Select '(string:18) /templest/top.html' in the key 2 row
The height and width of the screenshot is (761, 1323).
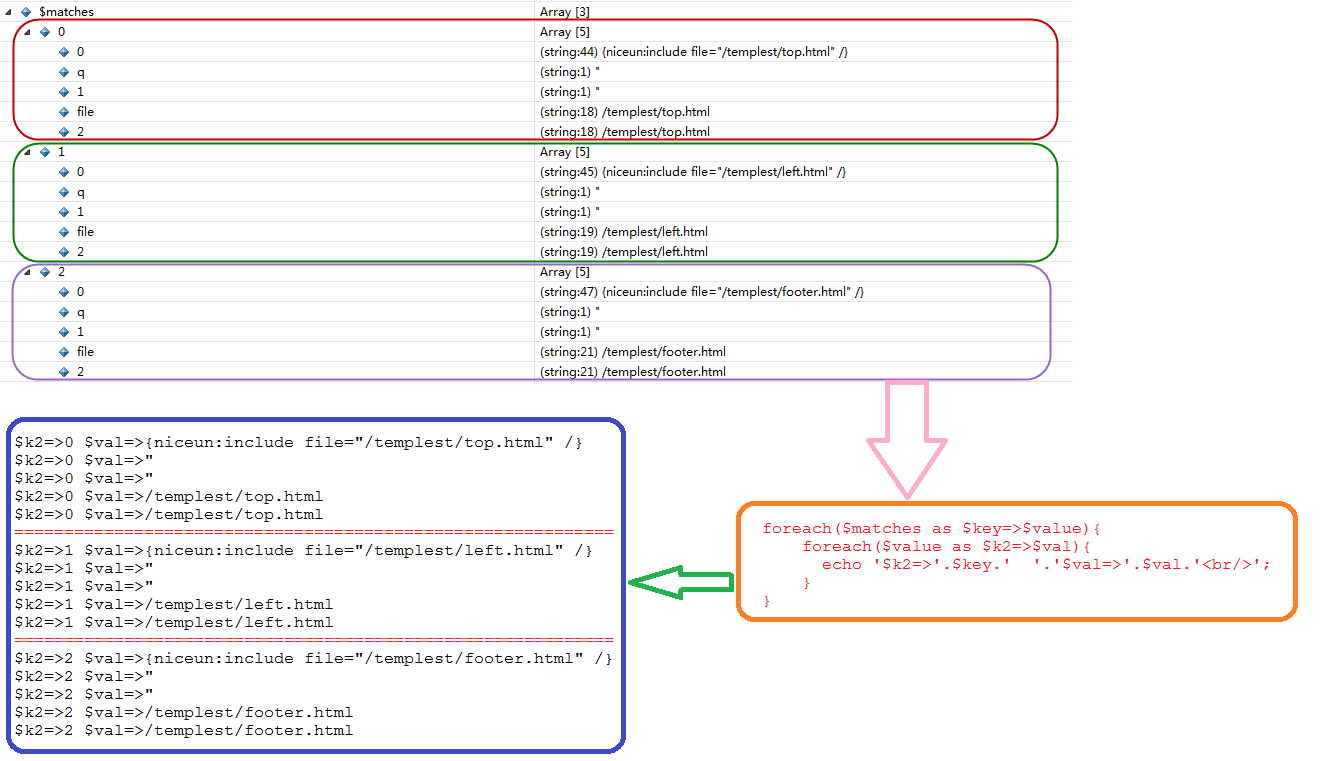[625, 132]
